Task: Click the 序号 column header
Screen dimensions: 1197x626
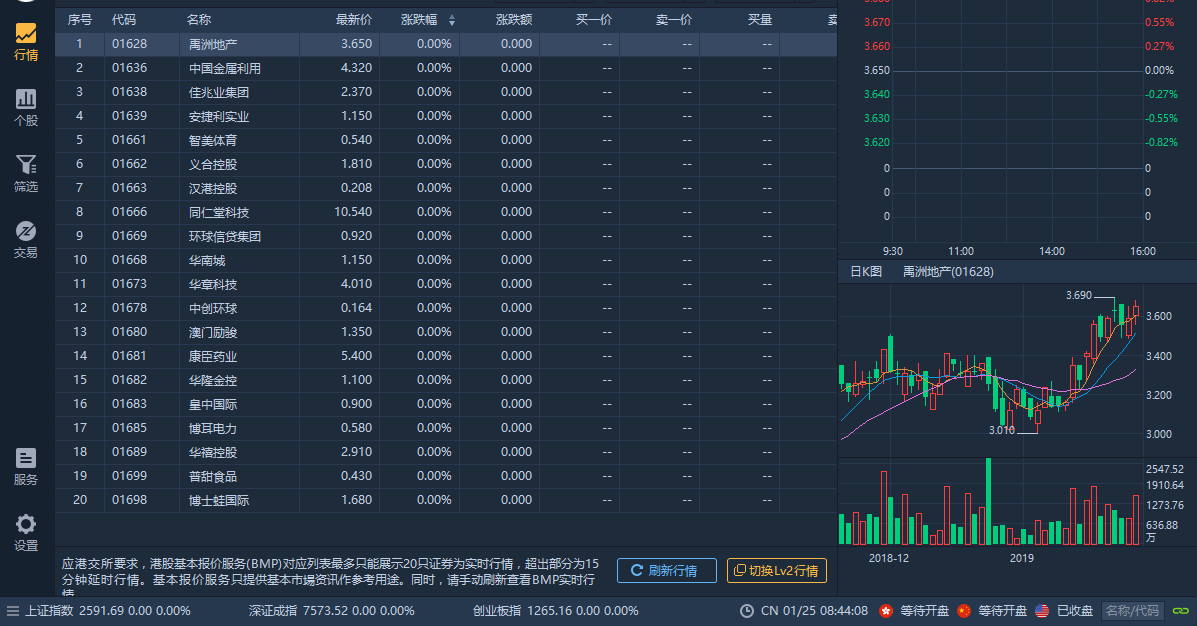Action: tap(79, 20)
